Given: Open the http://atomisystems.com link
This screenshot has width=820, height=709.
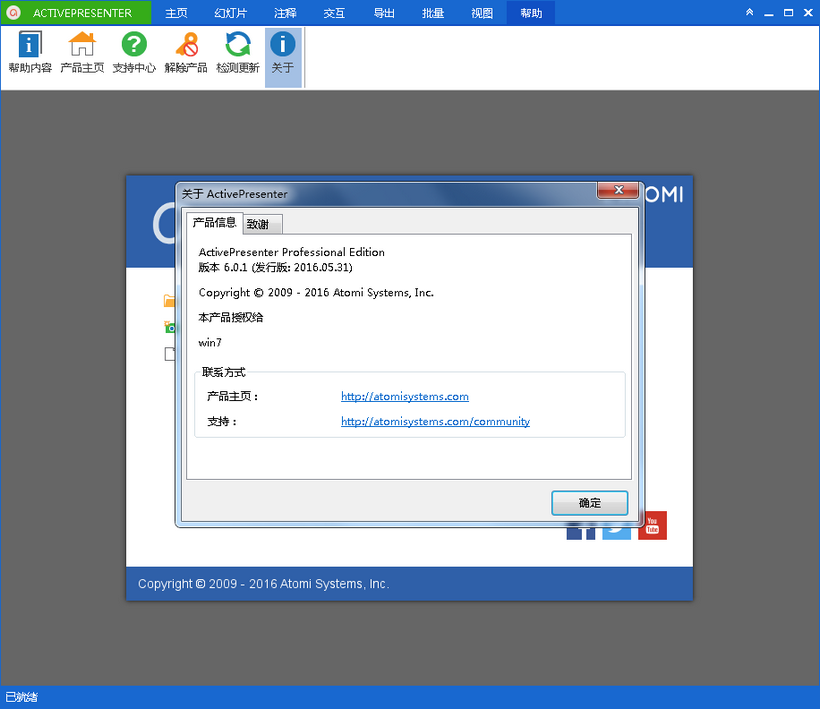Looking at the screenshot, I should click(x=405, y=396).
